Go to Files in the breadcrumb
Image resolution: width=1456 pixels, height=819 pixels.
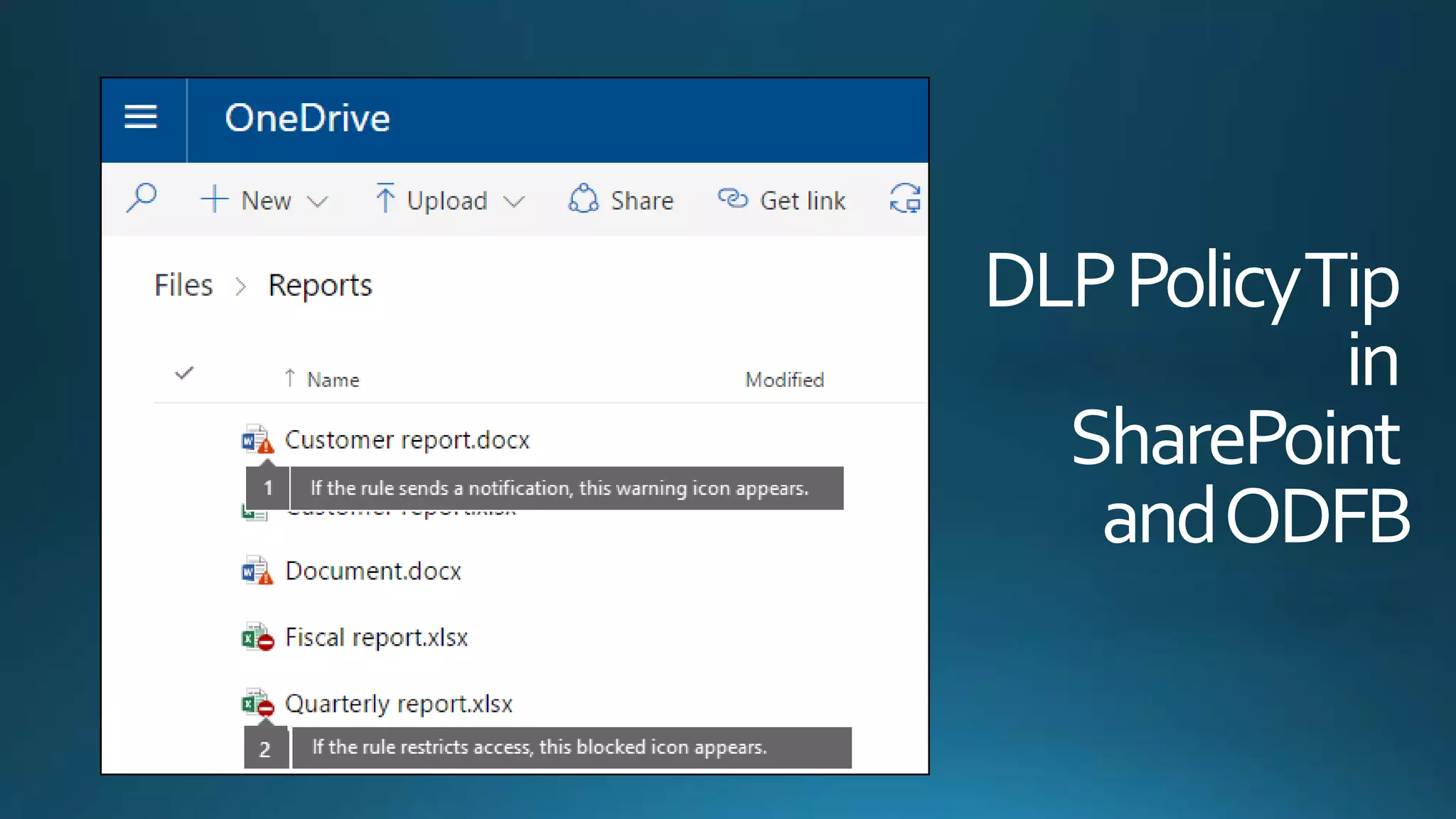click(183, 285)
